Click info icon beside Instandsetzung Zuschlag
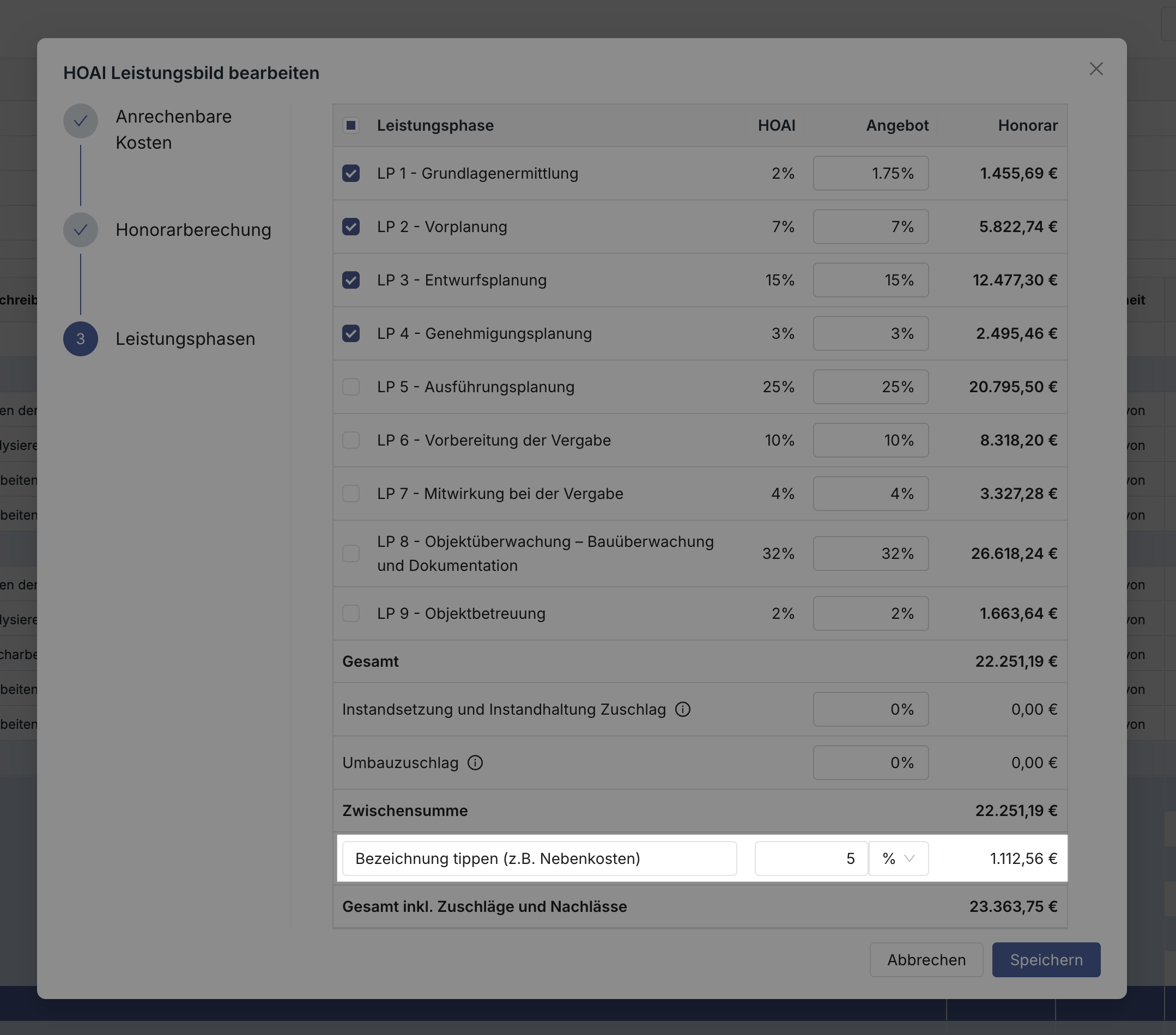1176x1035 pixels. (x=682, y=709)
